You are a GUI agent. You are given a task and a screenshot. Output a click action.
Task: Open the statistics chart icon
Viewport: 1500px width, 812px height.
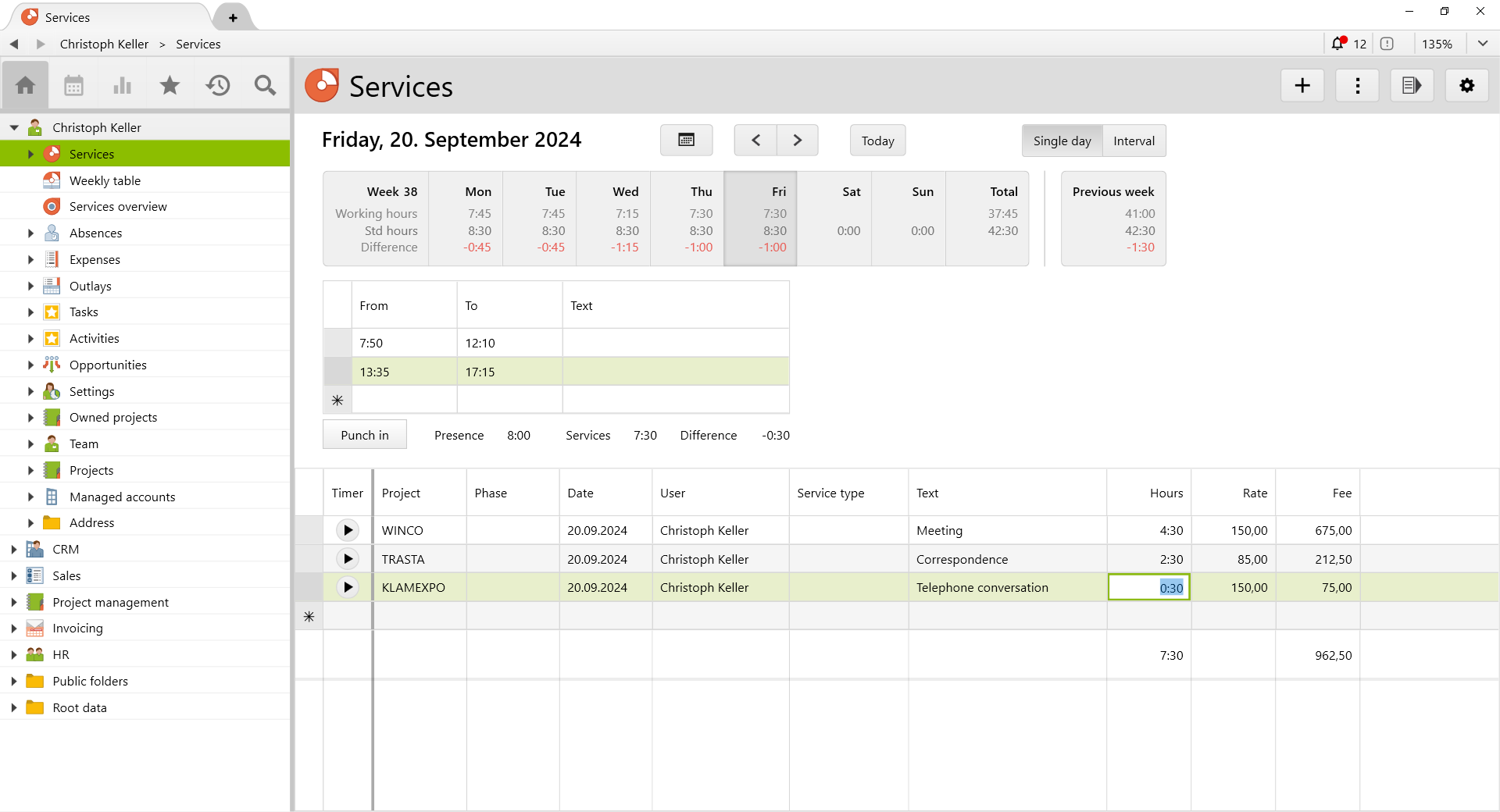(x=122, y=85)
